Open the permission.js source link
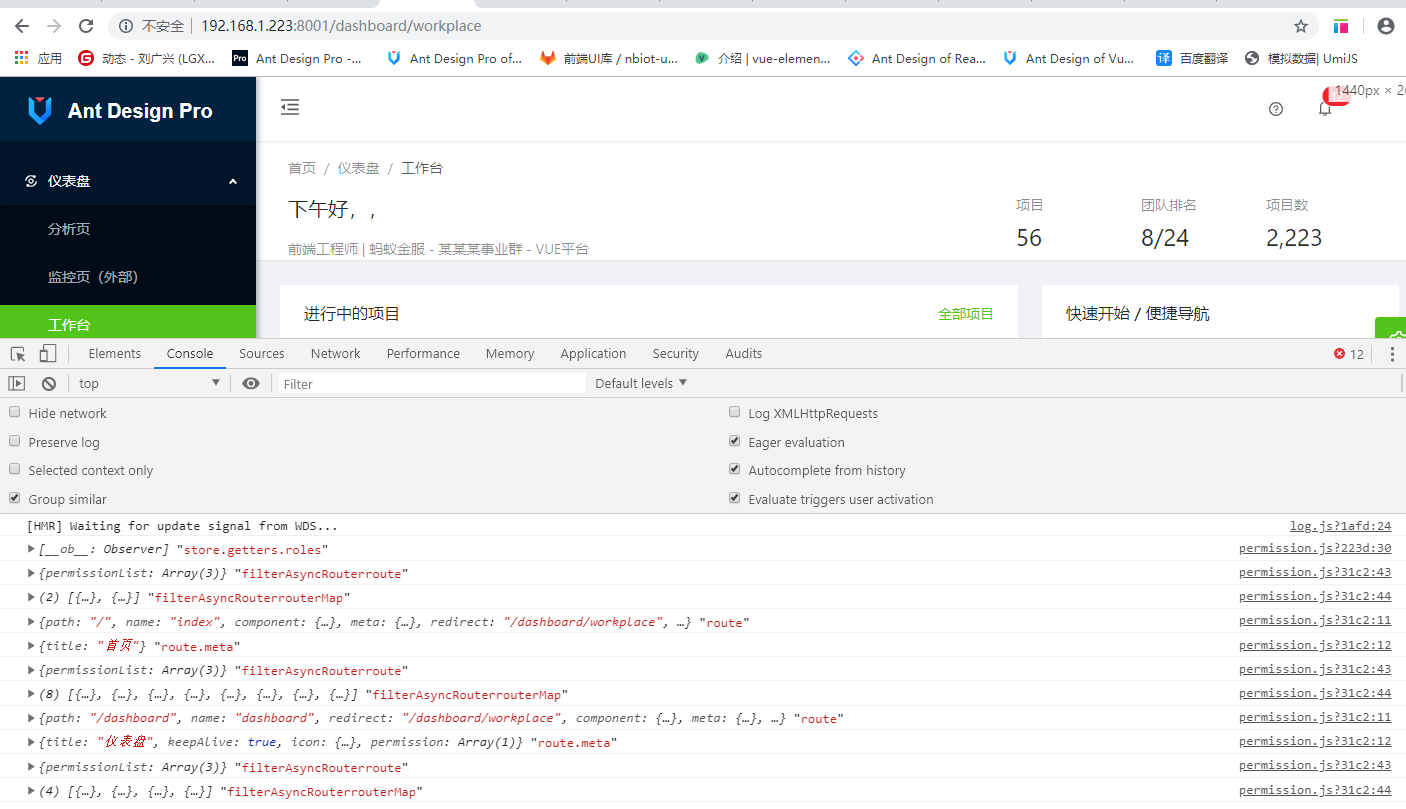Viewport: 1406px width, 809px height. (1314, 549)
